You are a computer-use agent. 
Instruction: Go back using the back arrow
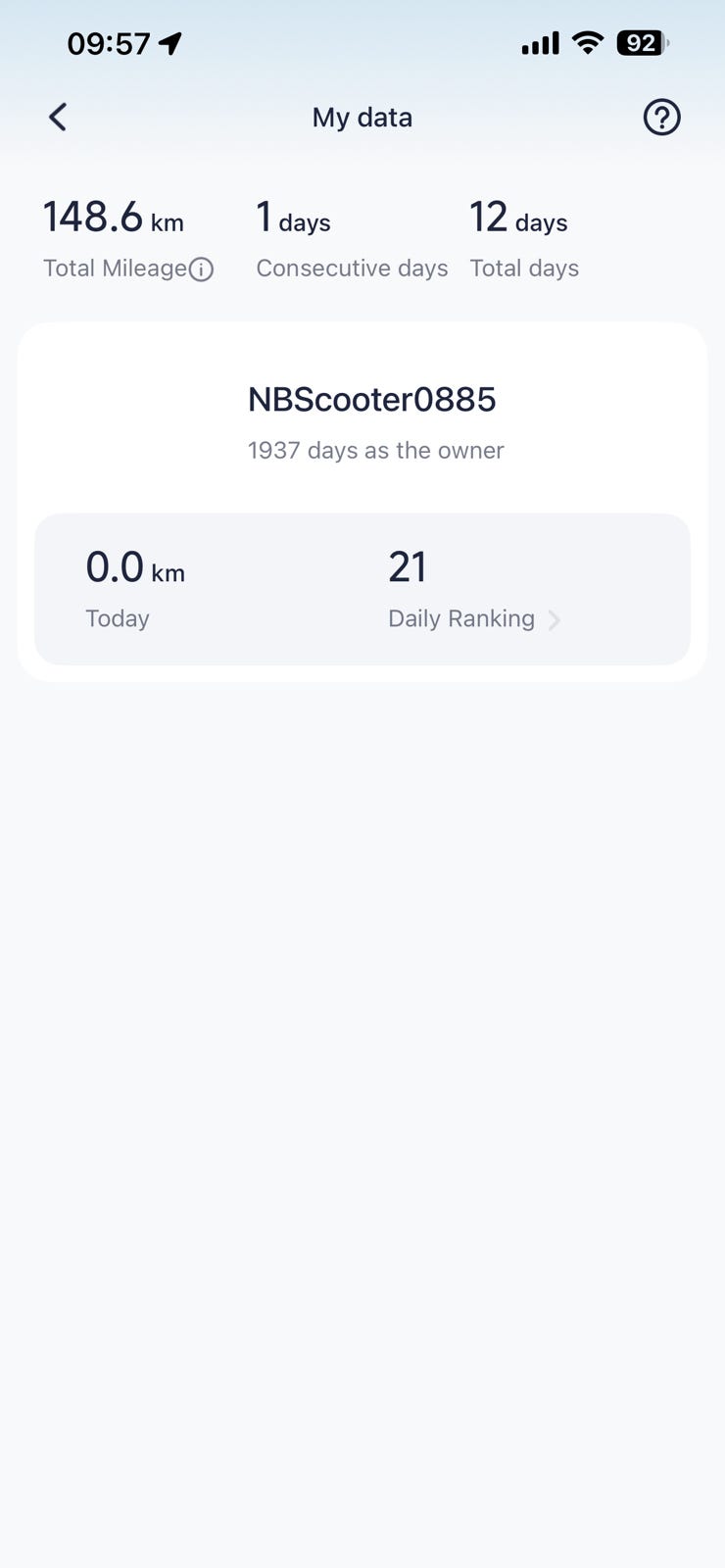[x=58, y=118]
